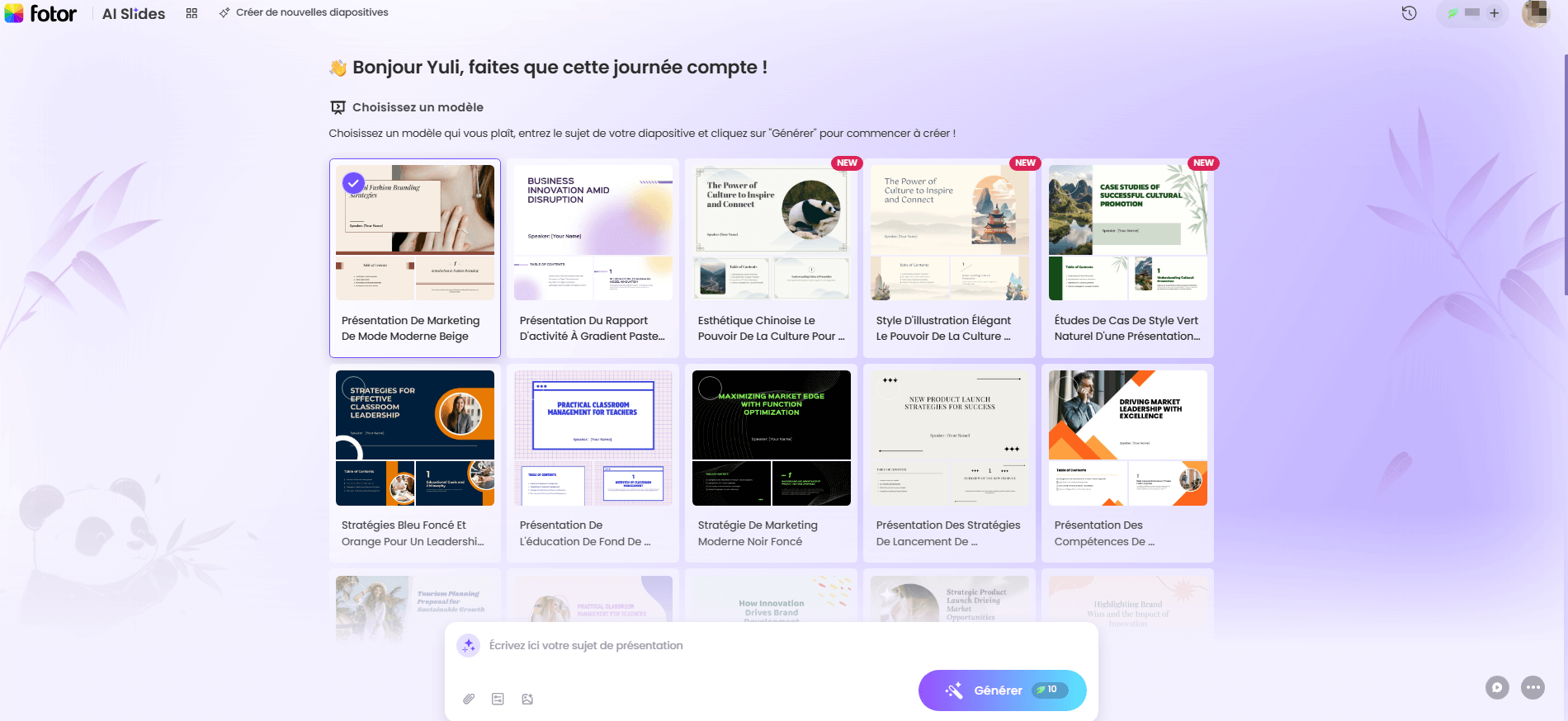The image size is (1568, 721).
Task: Select the Études De Cas Style Vert template
Action: (1127, 258)
